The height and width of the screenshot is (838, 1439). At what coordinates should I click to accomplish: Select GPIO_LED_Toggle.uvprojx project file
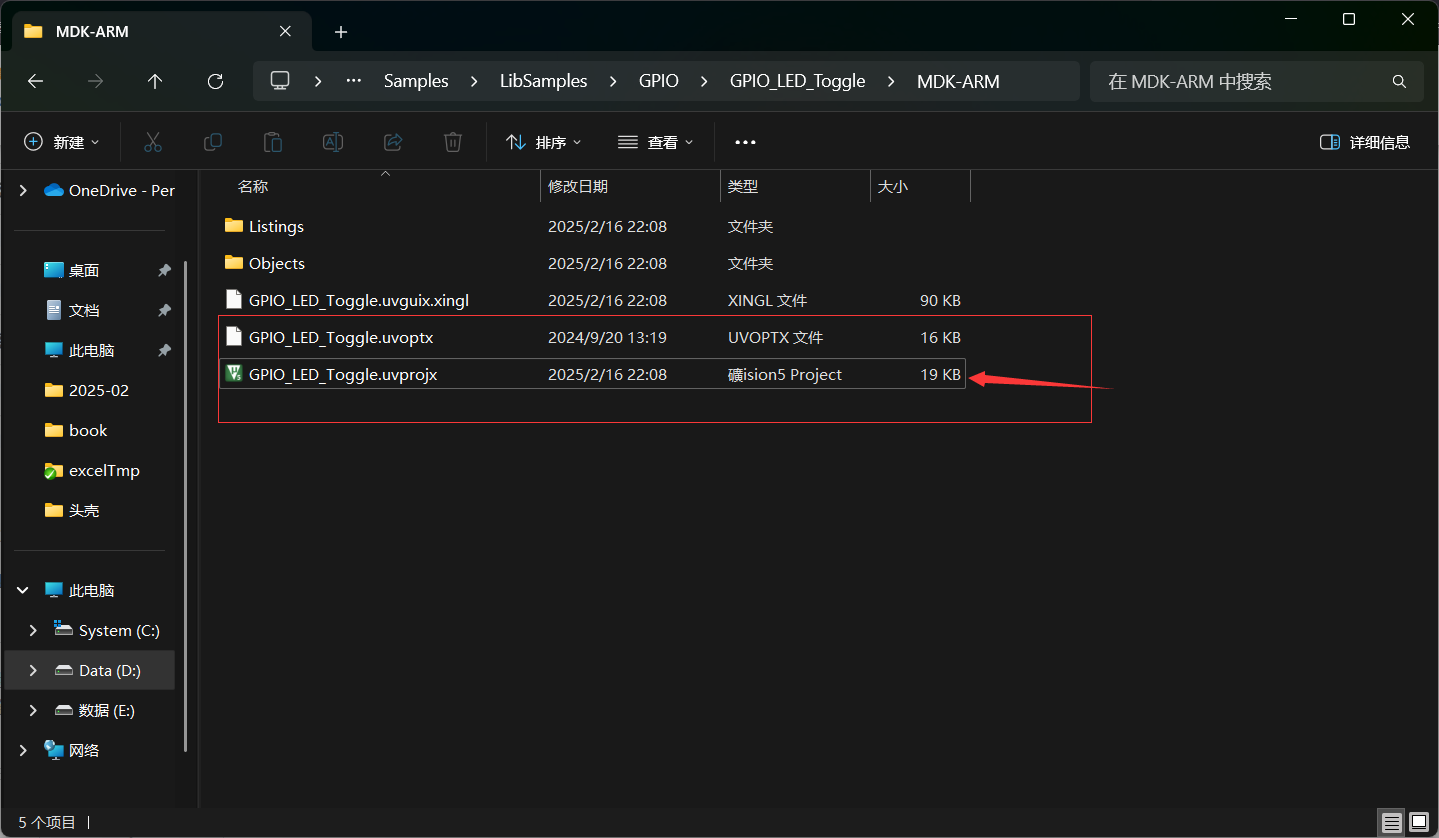tap(343, 374)
